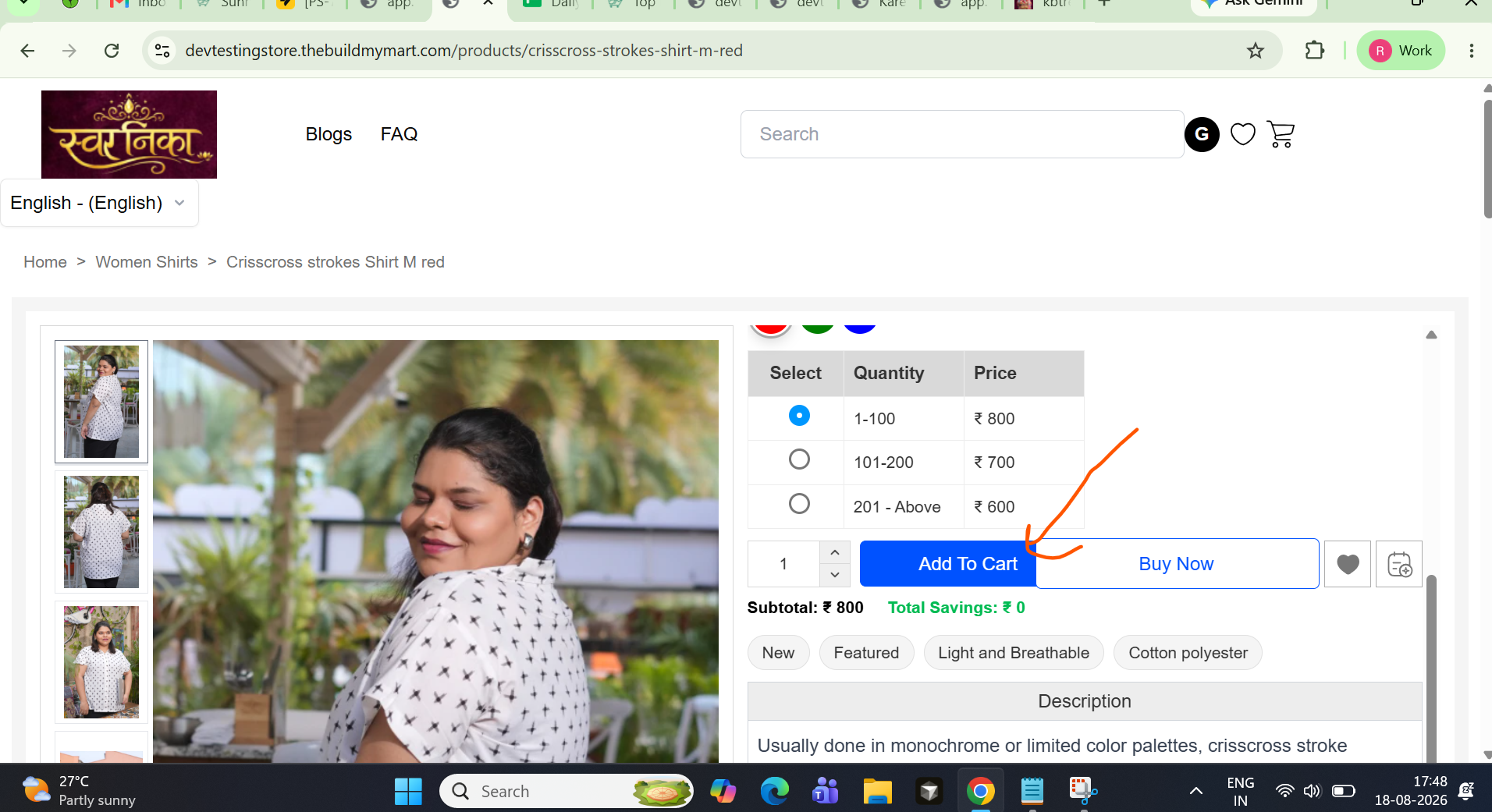
Task: Open the browser extensions menu
Action: pos(1315,51)
